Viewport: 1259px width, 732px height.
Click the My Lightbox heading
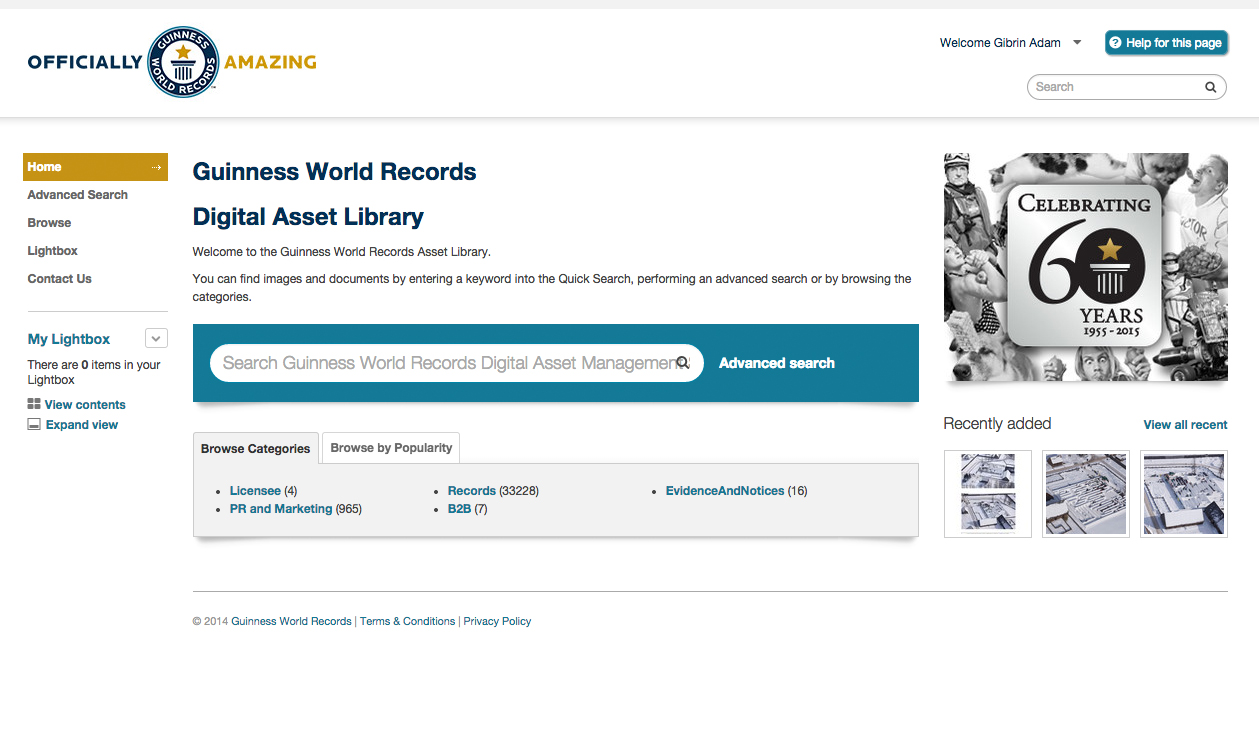[69, 339]
